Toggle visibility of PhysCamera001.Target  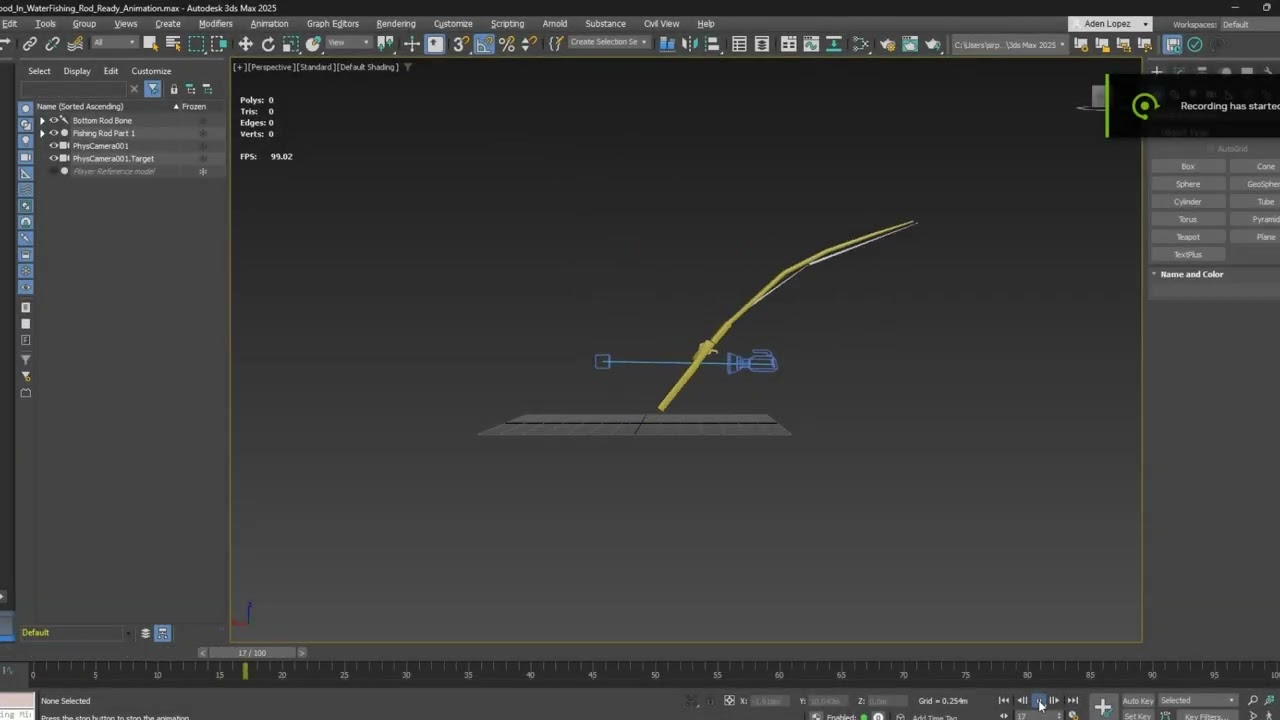click(x=54, y=158)
